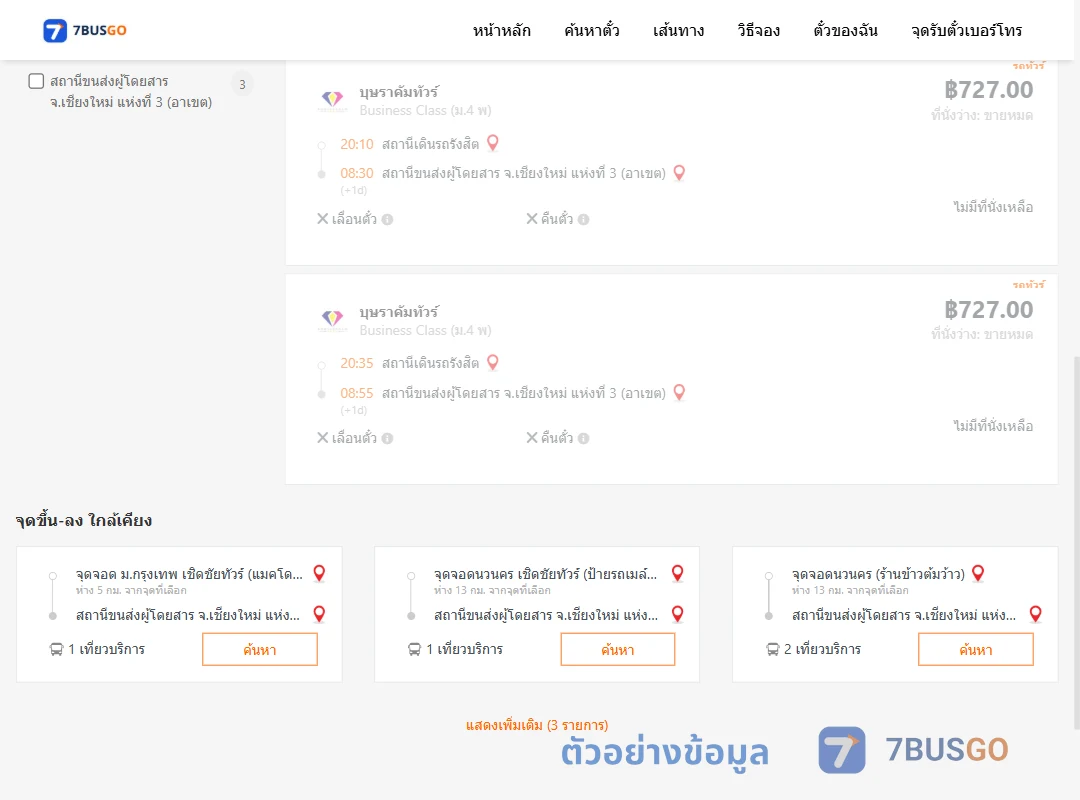The image size is (1080, 800).
Task: Click the vertical page scrollbar
Action: tap(1076, 542)
